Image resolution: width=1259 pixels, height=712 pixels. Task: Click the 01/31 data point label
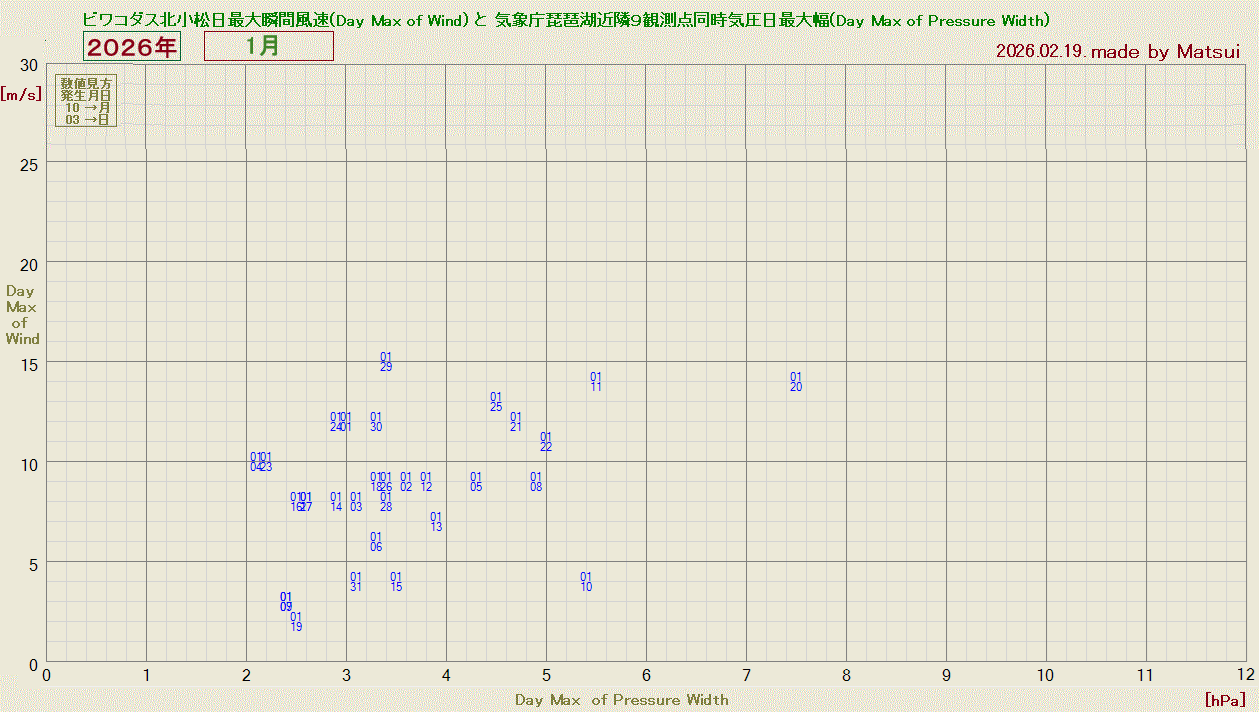click(x=356, y=582)
